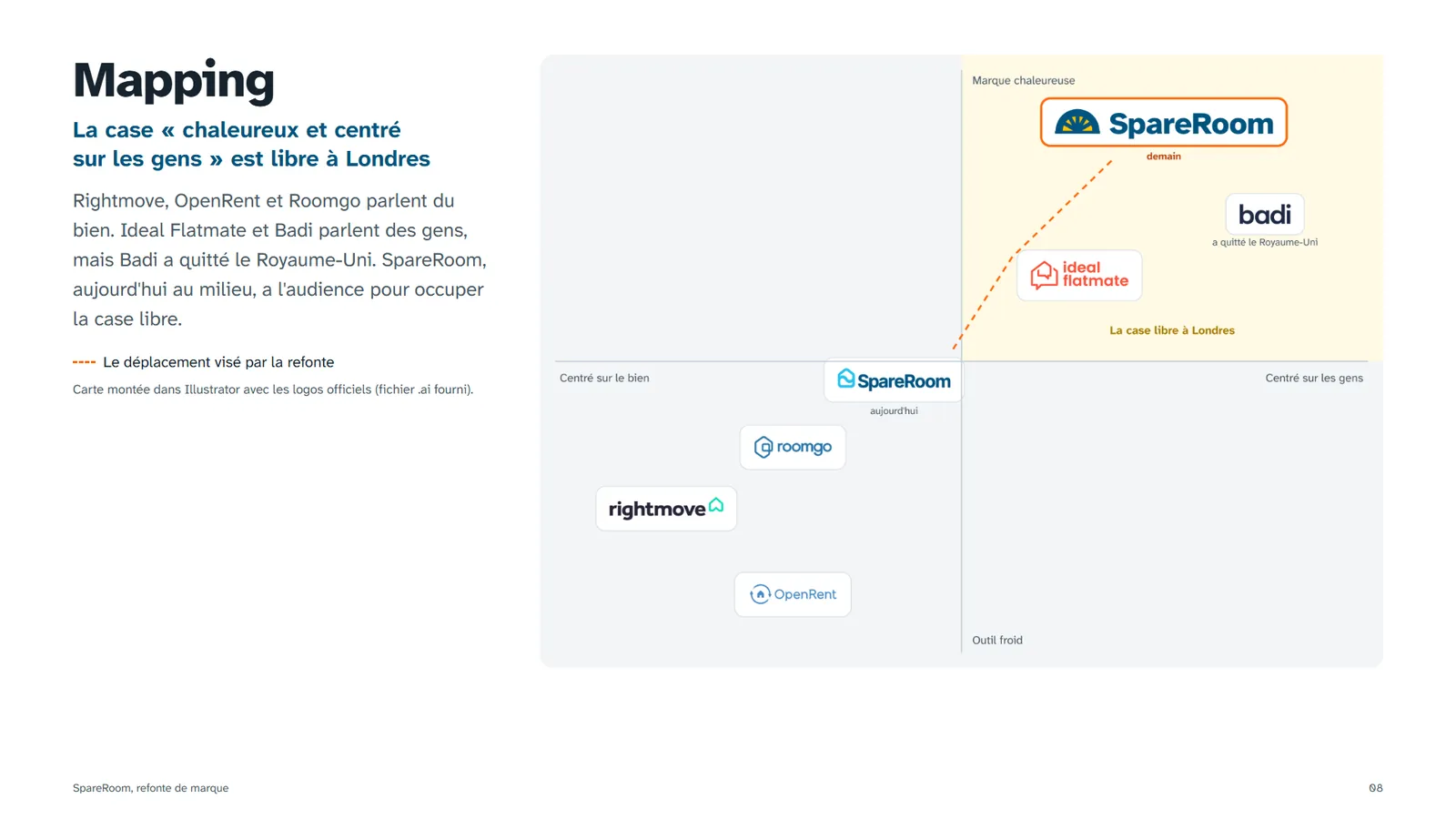
Task: Click the subtitle 'La case « chaleureux et centré'
Action: pyautogui.click(x=237, y=130)
